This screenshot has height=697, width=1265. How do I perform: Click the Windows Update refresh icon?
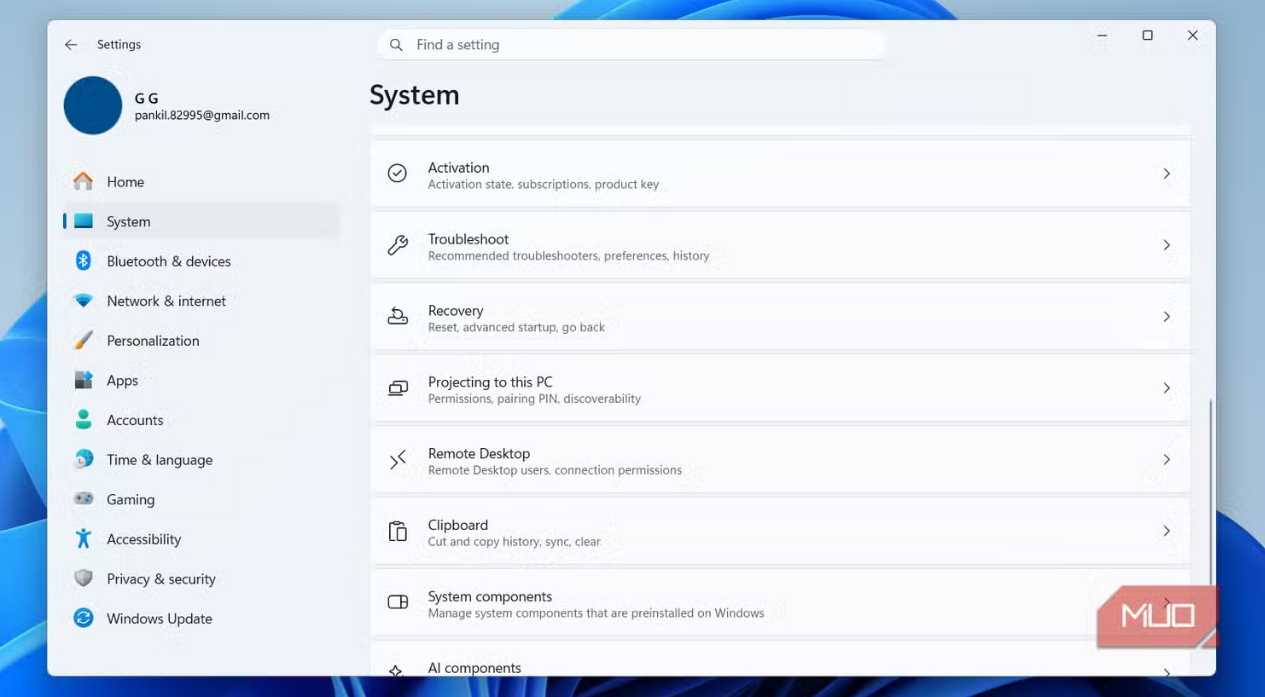click(x=84, y=618)
